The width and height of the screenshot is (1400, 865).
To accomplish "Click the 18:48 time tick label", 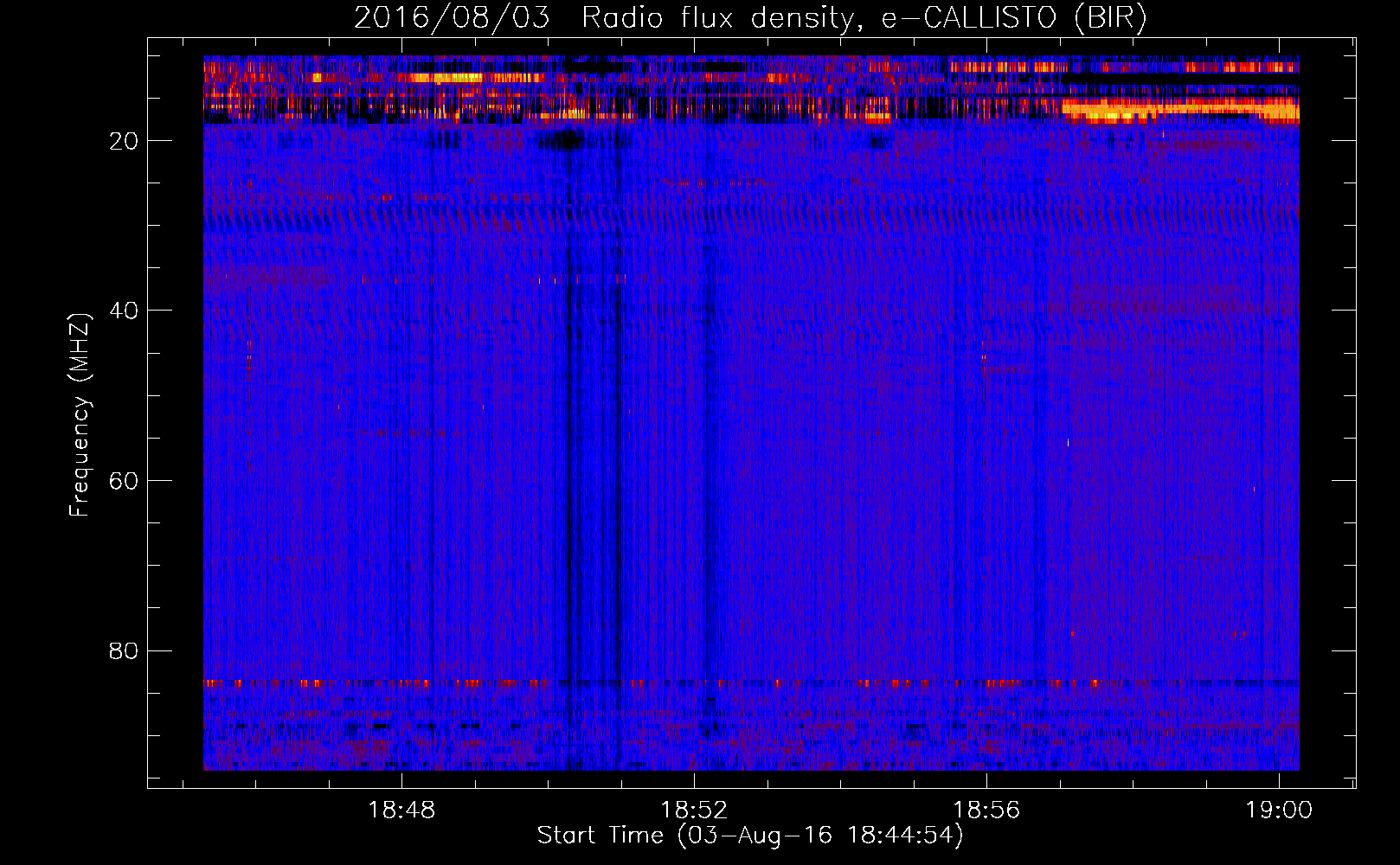I will point(401,811).
